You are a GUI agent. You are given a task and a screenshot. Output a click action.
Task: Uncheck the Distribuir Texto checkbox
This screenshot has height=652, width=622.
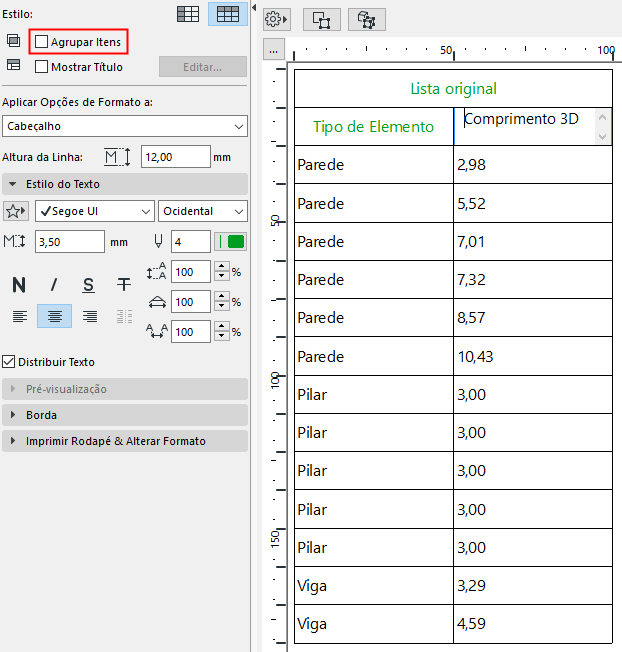click(x=9, y=361)
